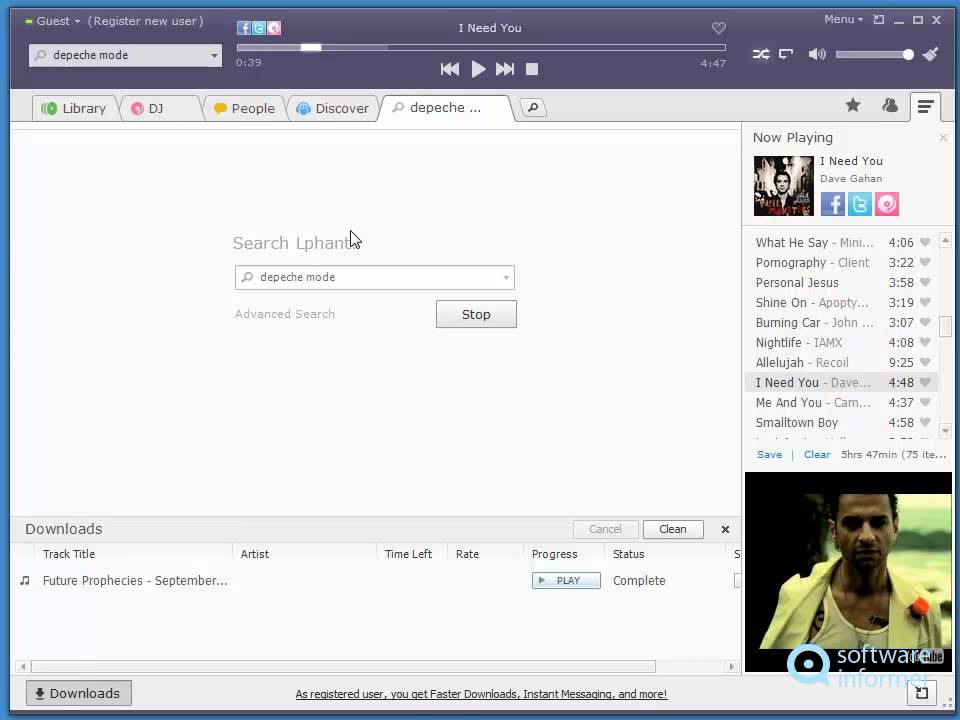
Task: Toggle the playlist panel icon
Action: (x=925, y=107)
